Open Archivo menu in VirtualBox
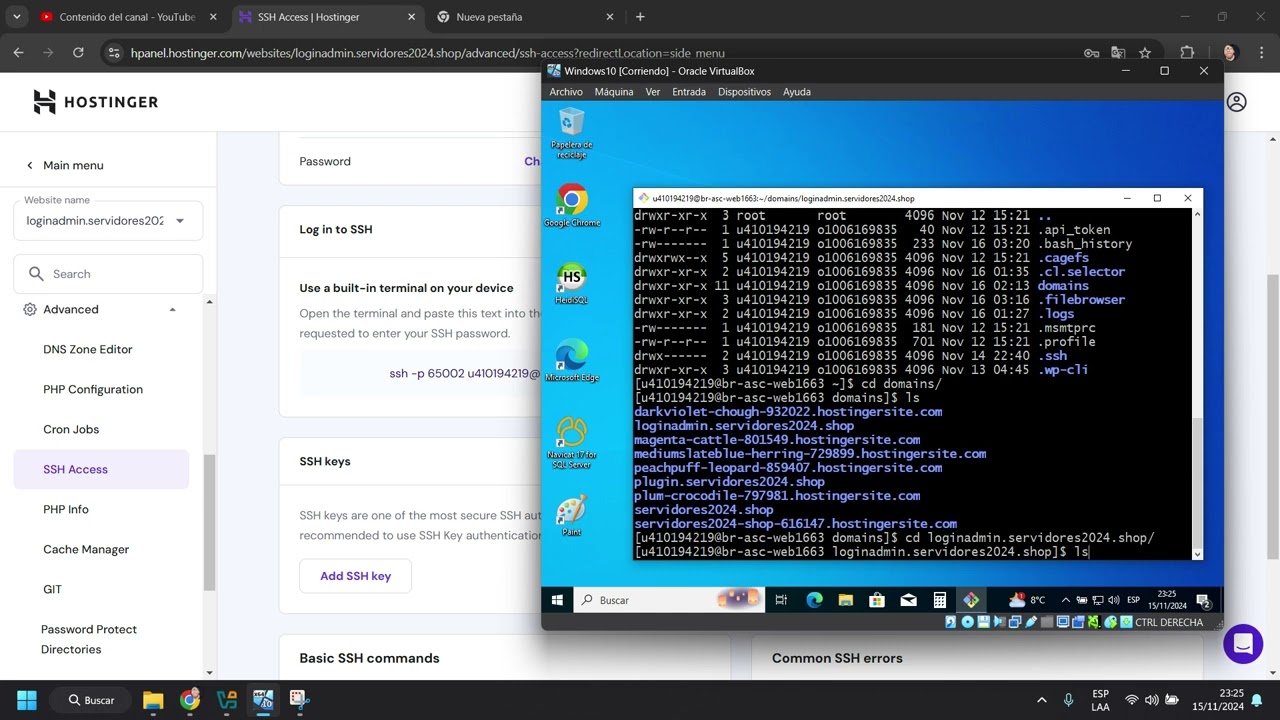This screenshot has height=720, width=1280. click(x=566, y=91)
